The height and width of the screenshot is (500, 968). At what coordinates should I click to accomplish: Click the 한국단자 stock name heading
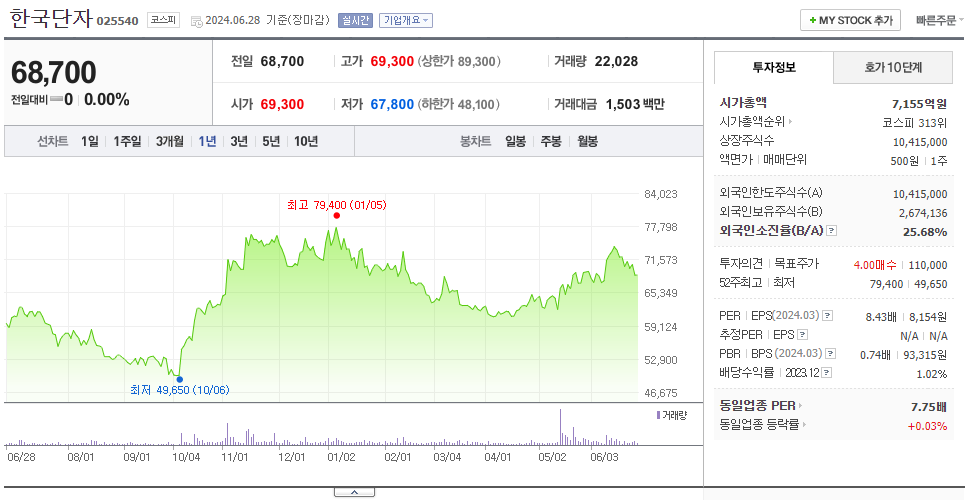51,19
